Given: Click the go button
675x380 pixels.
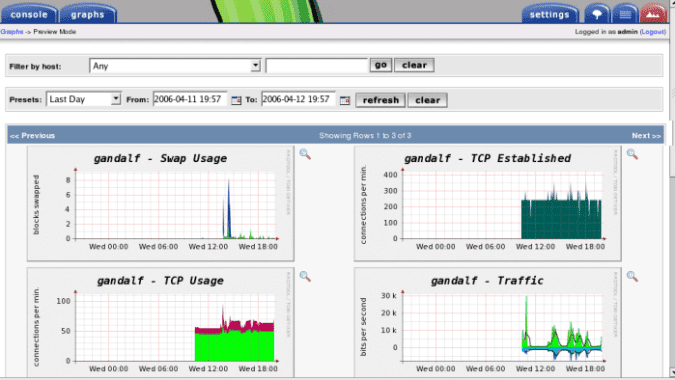Looking at the screenshot, I should pos(381,65).
